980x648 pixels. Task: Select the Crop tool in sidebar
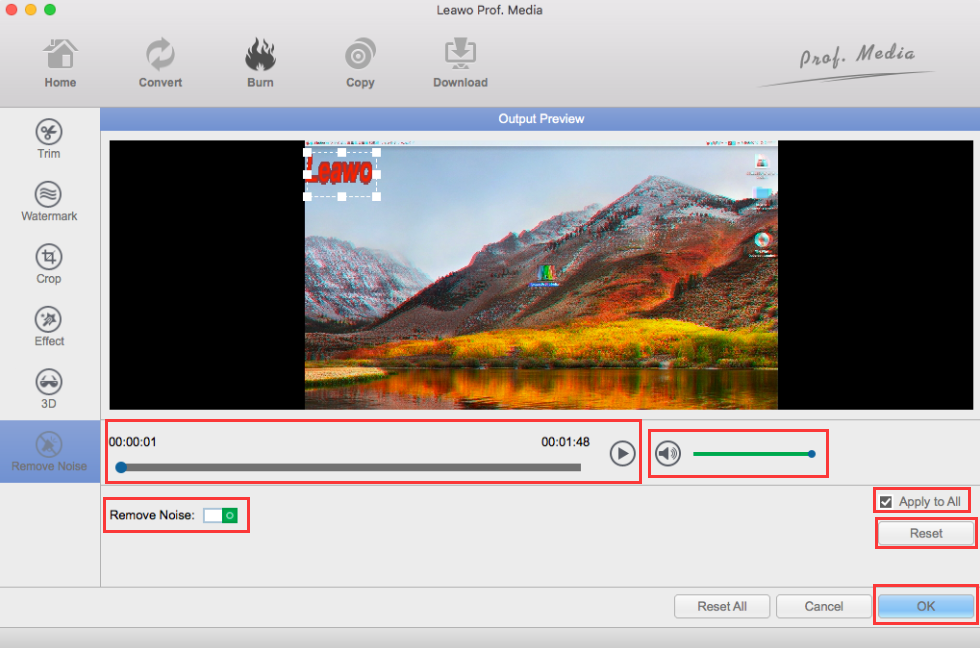coord(49,264)
